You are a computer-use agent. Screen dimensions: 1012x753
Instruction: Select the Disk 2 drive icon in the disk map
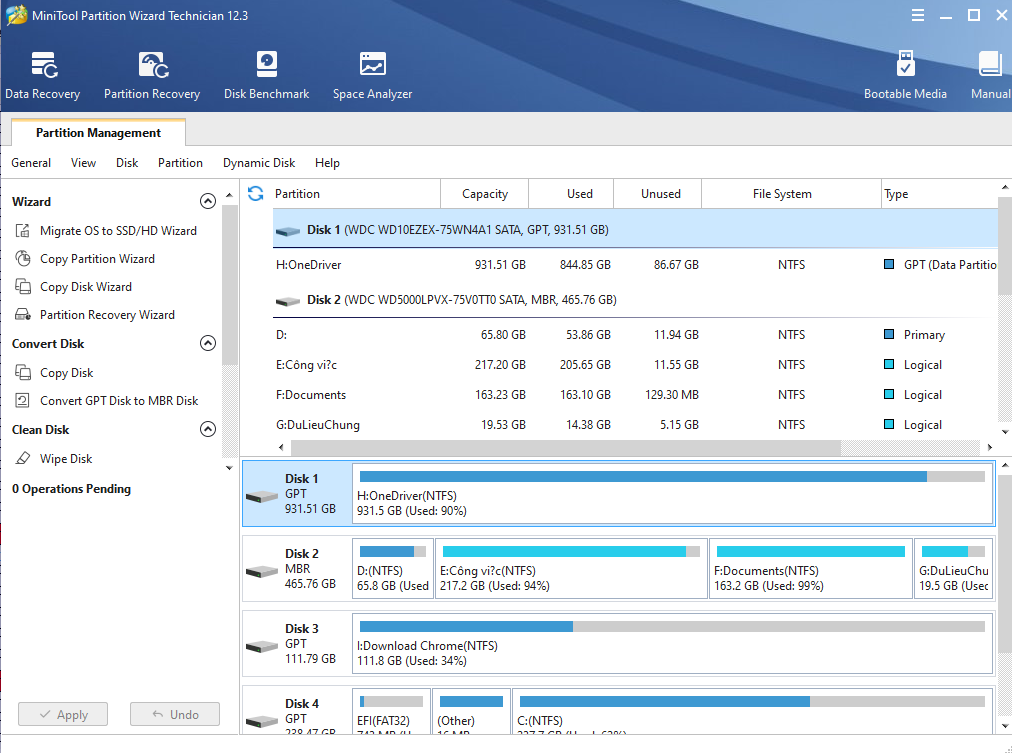pos(262,571)
